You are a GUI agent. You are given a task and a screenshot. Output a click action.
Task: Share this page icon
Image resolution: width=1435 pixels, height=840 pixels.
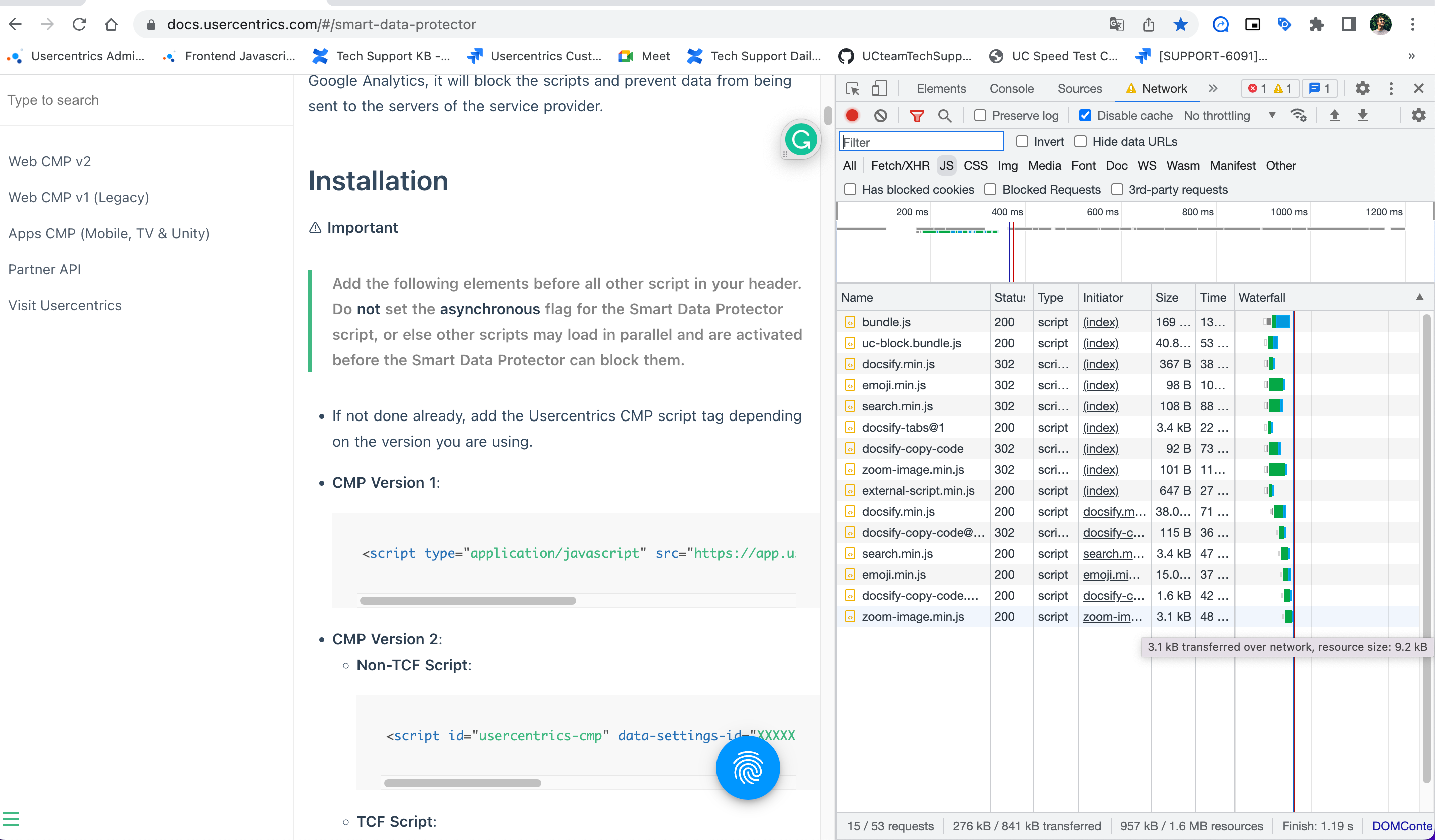1149,24
